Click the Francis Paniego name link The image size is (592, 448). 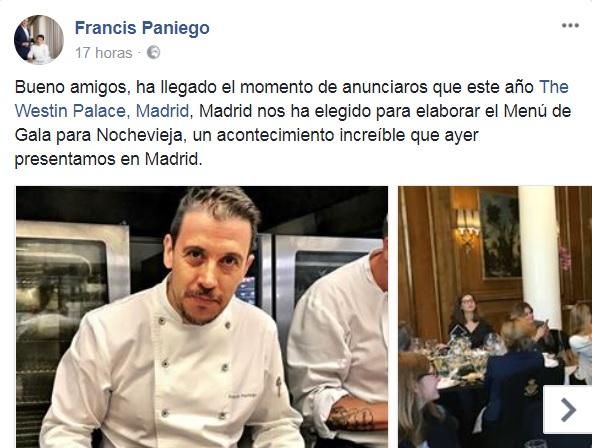click(142, 28)
